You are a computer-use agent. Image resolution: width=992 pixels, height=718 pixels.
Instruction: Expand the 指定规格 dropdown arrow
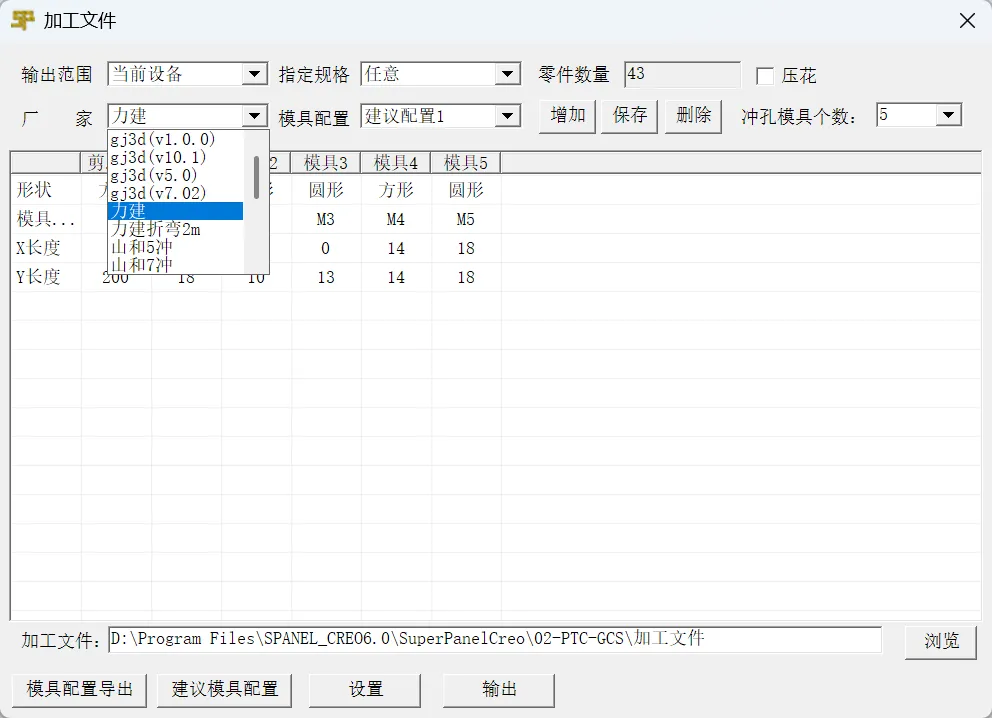click(507, 74)
